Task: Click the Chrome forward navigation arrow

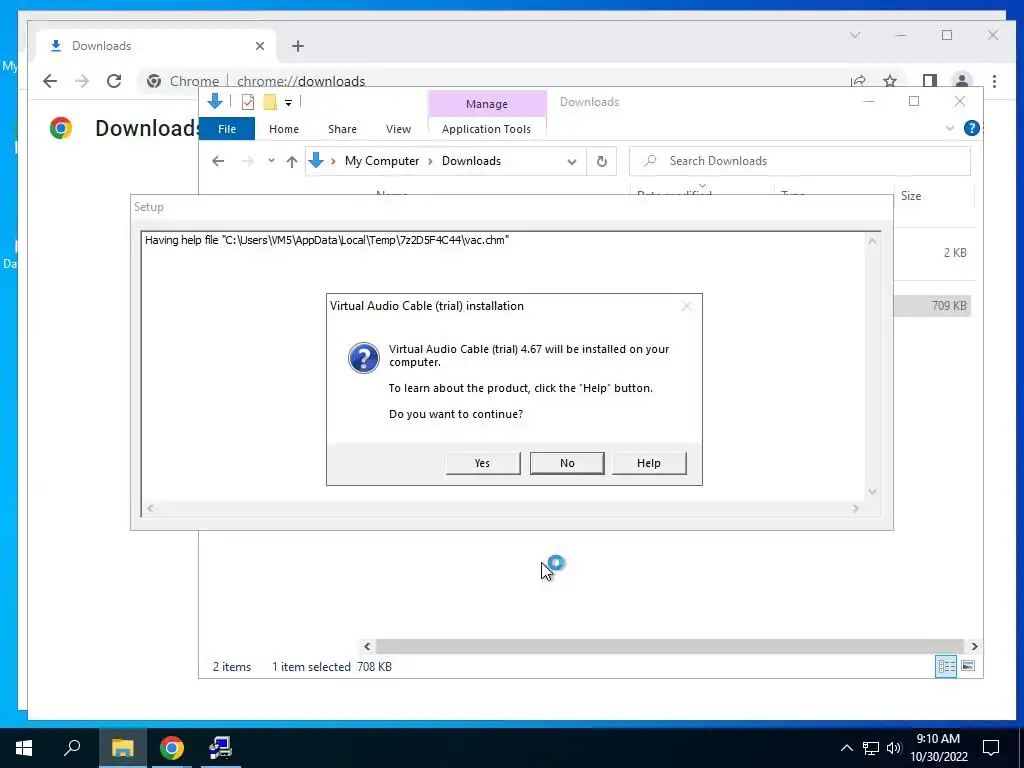Action: [82, 81]
